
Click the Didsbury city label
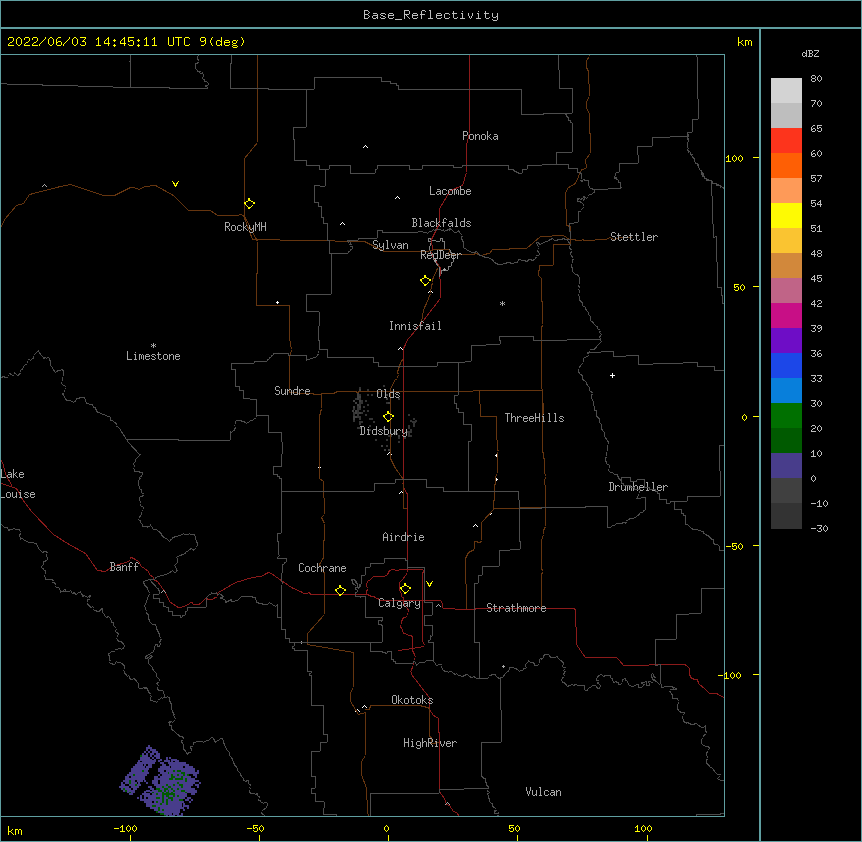383,431
